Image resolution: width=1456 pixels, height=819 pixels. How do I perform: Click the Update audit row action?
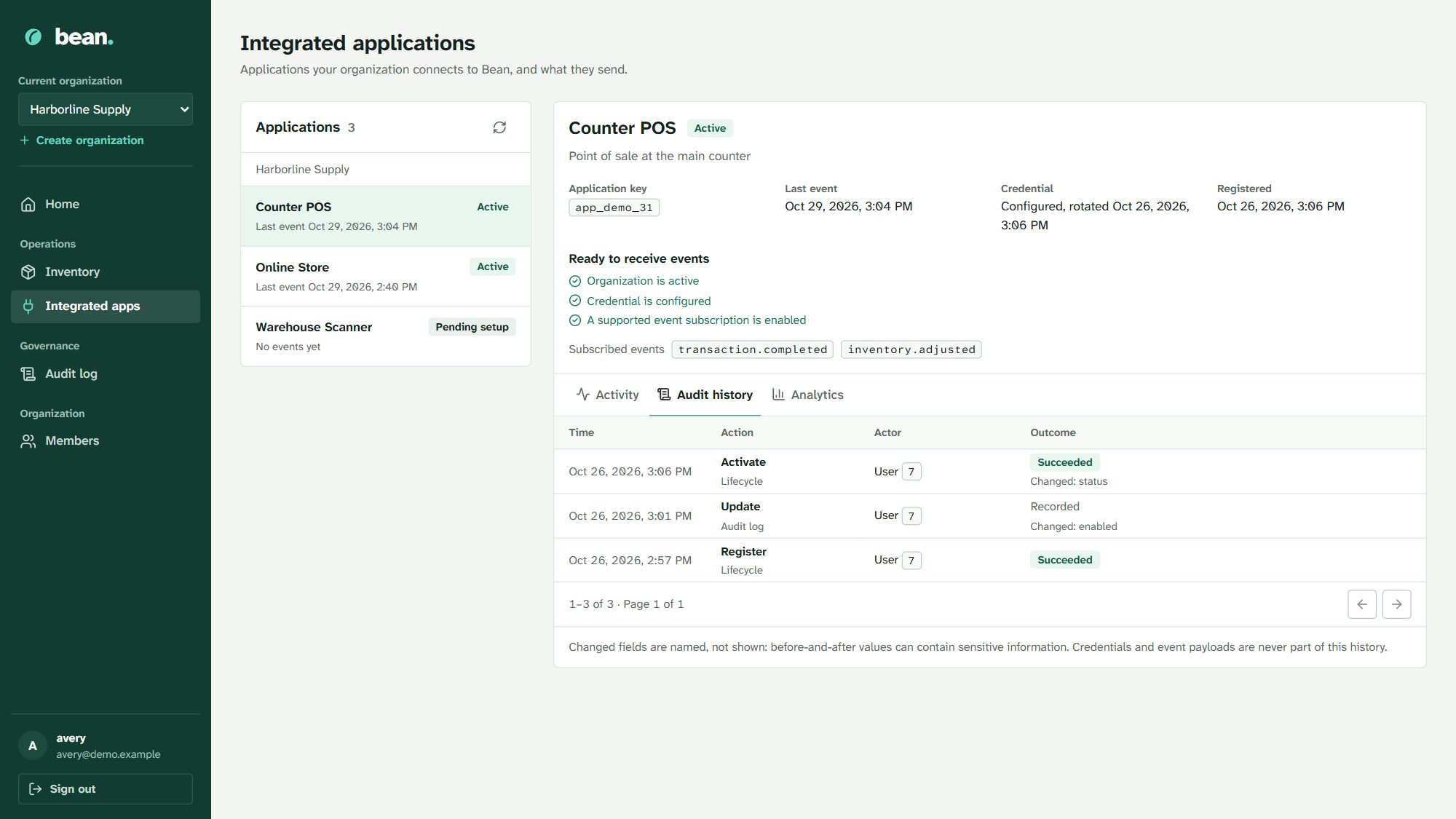pyautogui.click(x=740, y=507)
